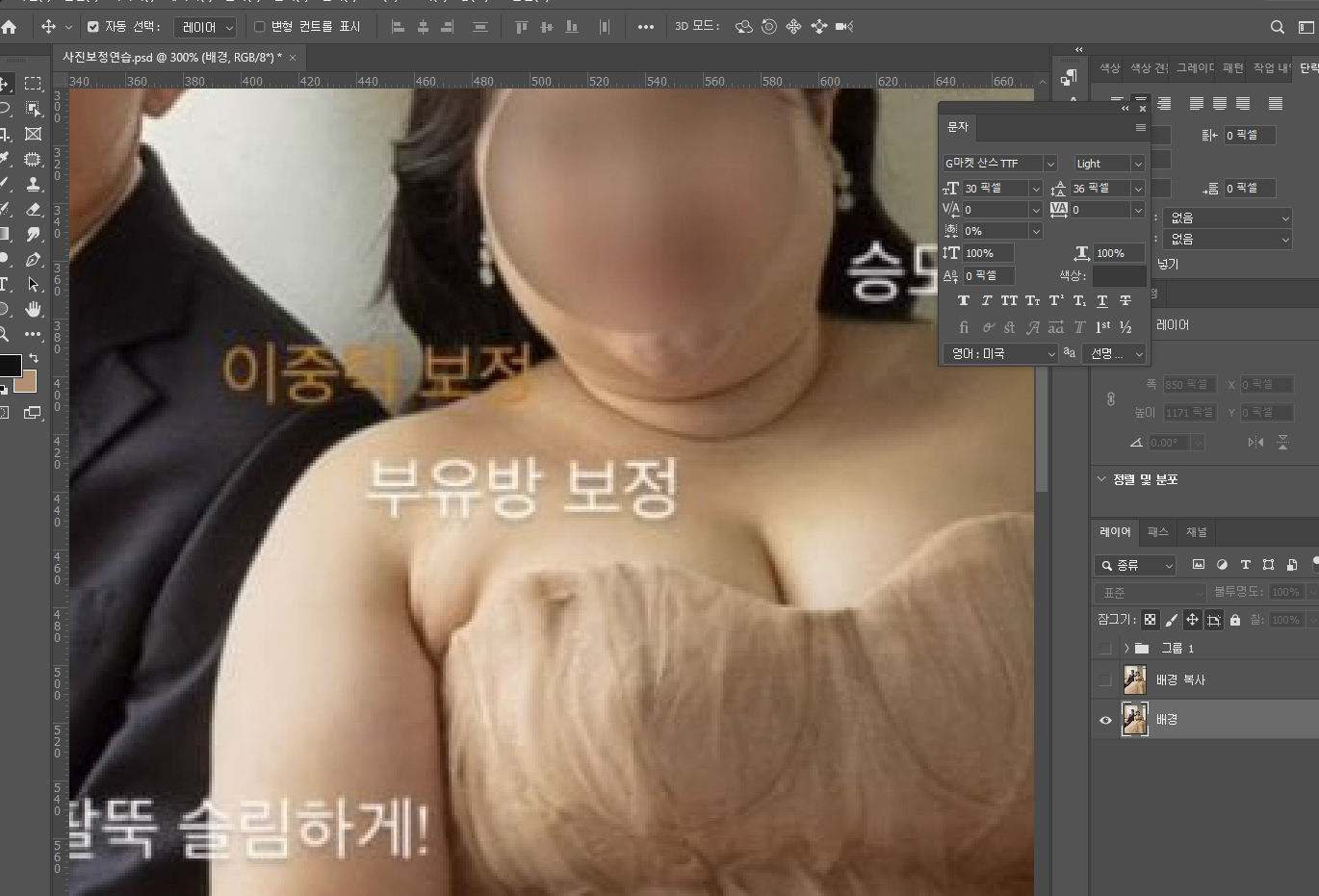This screenshot has width=1319, height=896.
Task: Select the Rectangular Marquee tool
Action: [x=33, y=84]
